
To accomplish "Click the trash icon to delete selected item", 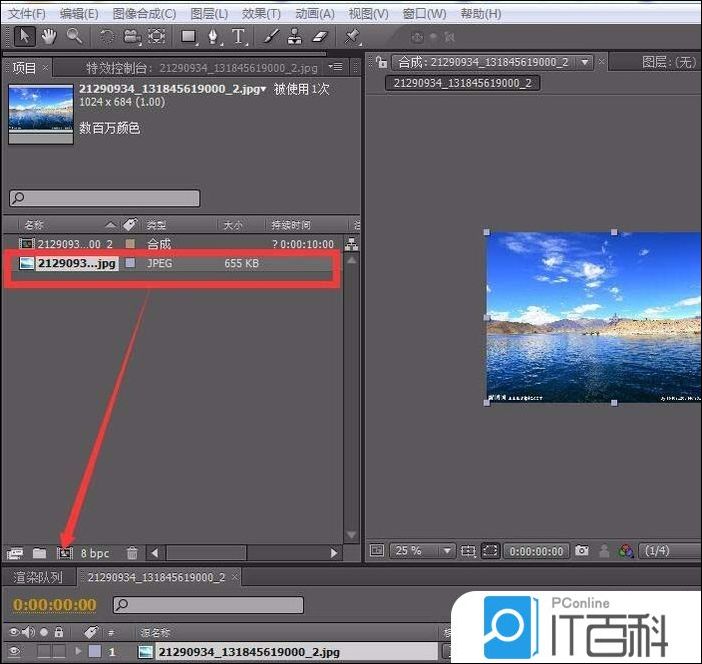I will click(132, 552).
